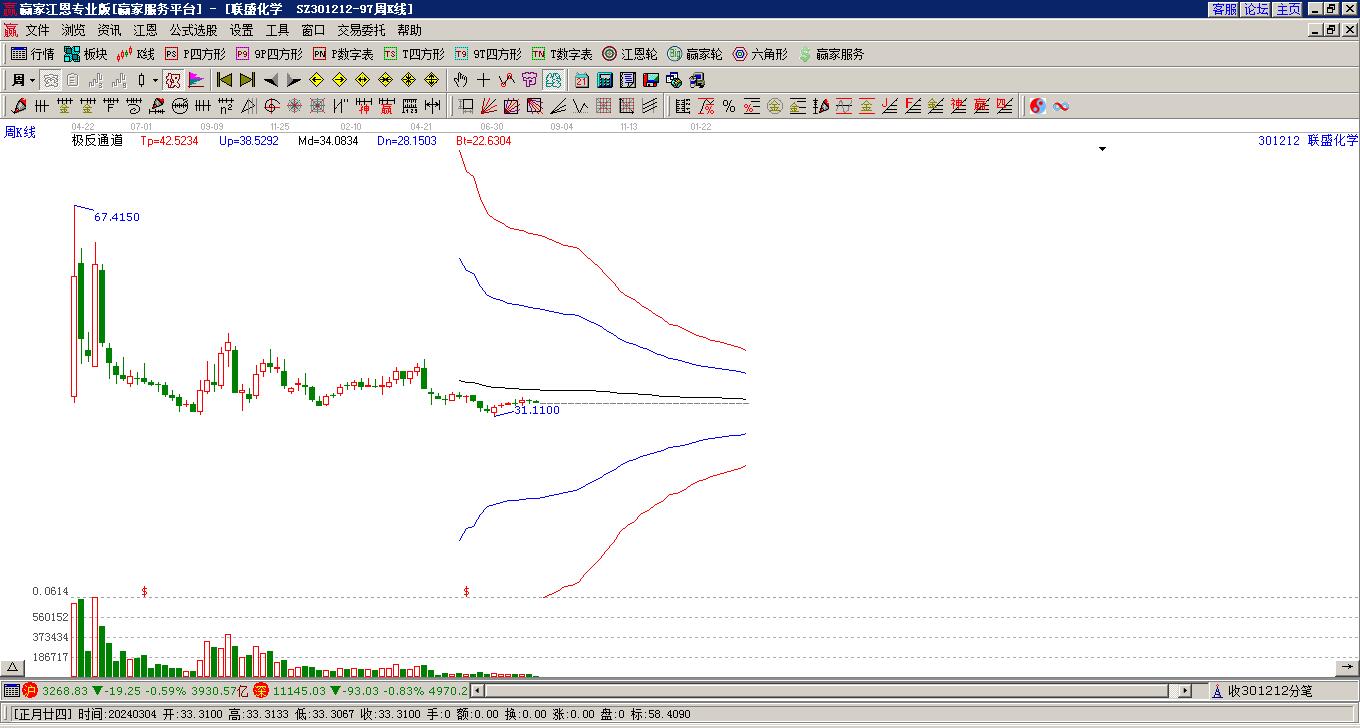The height and width of the screenshot is (728, 1360).
Task: Click the small black chart dropdown triangle
Action: [1103, 149]
